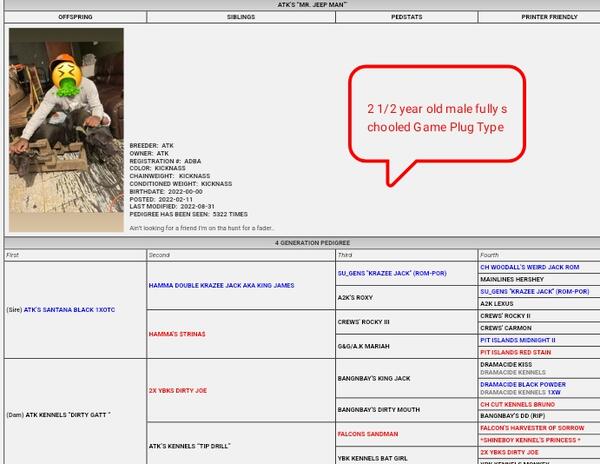Open PIT ISLANDS RED STAIN link
Screen dimensions: 600x464
click(516, 352)
